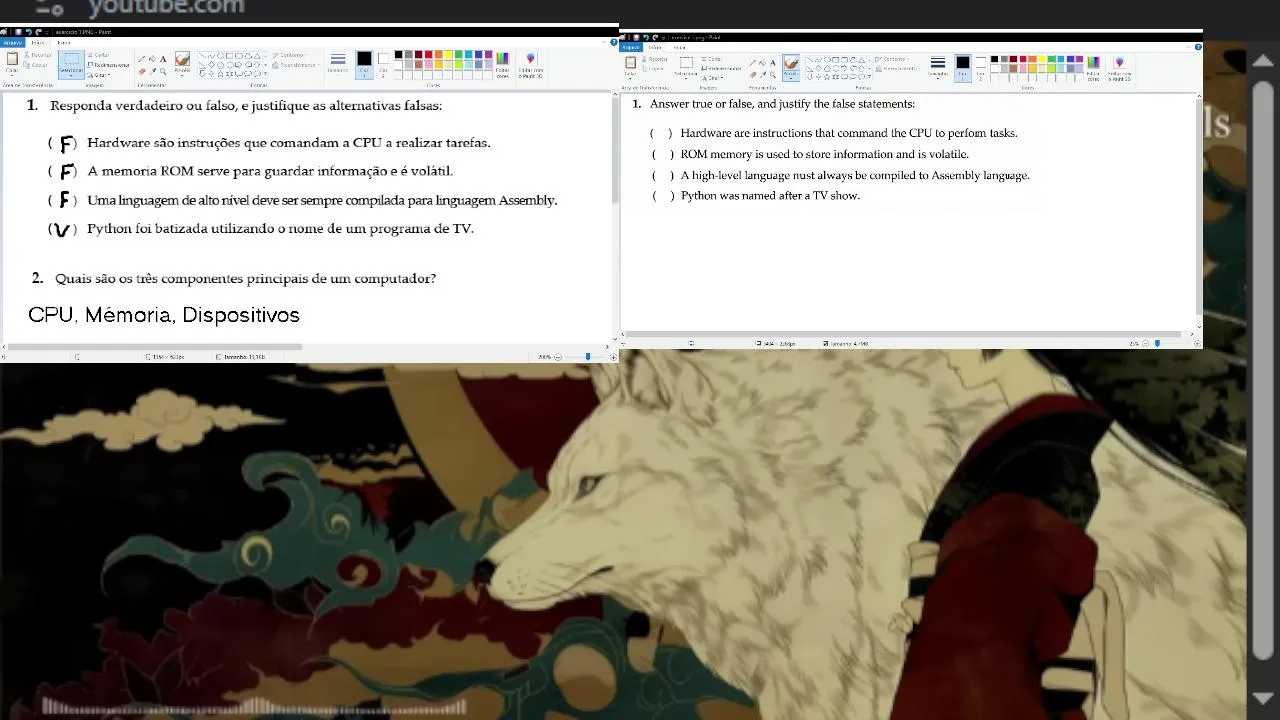Click Save icon in right Paint title bar
This screenshot has width=1280, height=720.
[x=636, y=37]
